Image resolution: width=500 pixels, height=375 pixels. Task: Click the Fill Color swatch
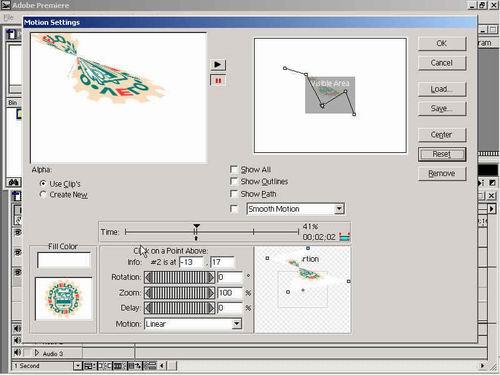tap(64, 260)
